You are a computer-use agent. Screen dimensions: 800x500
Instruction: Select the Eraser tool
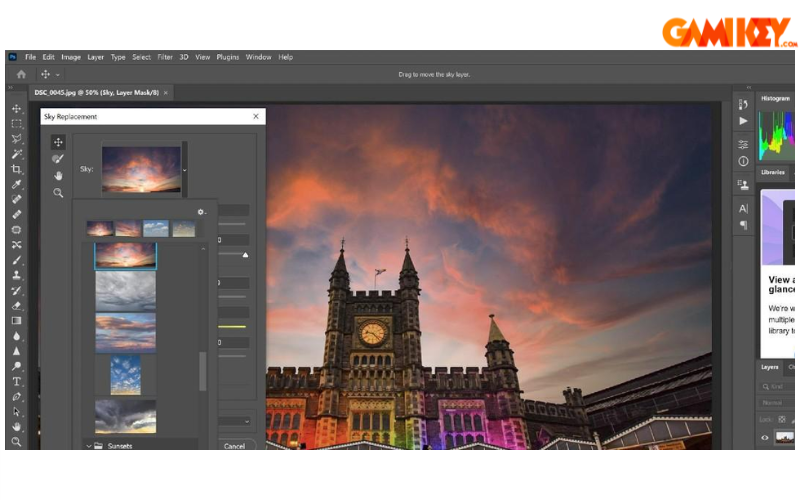[16, 306]
